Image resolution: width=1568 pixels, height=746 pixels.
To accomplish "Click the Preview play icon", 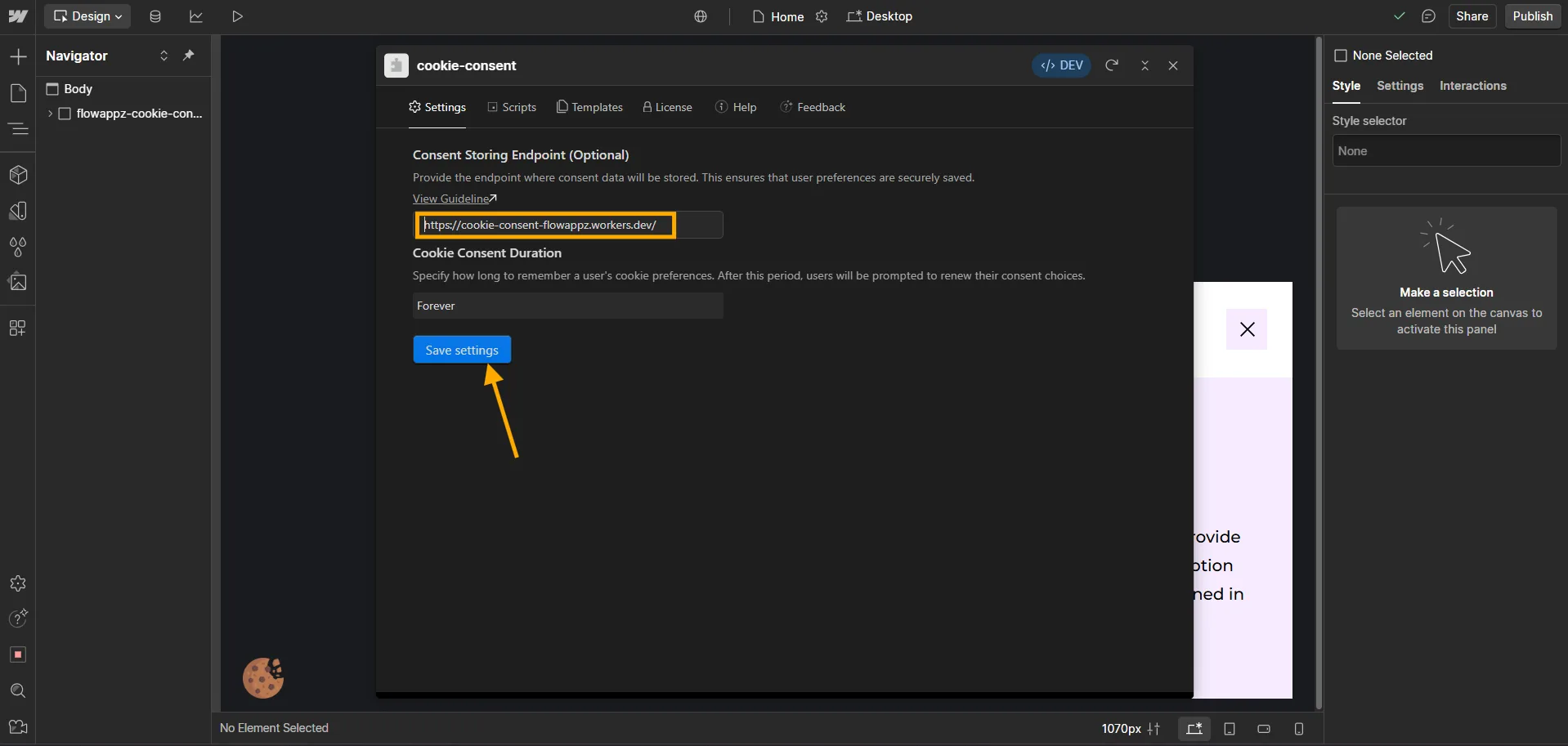I will [x=237, y=16].
